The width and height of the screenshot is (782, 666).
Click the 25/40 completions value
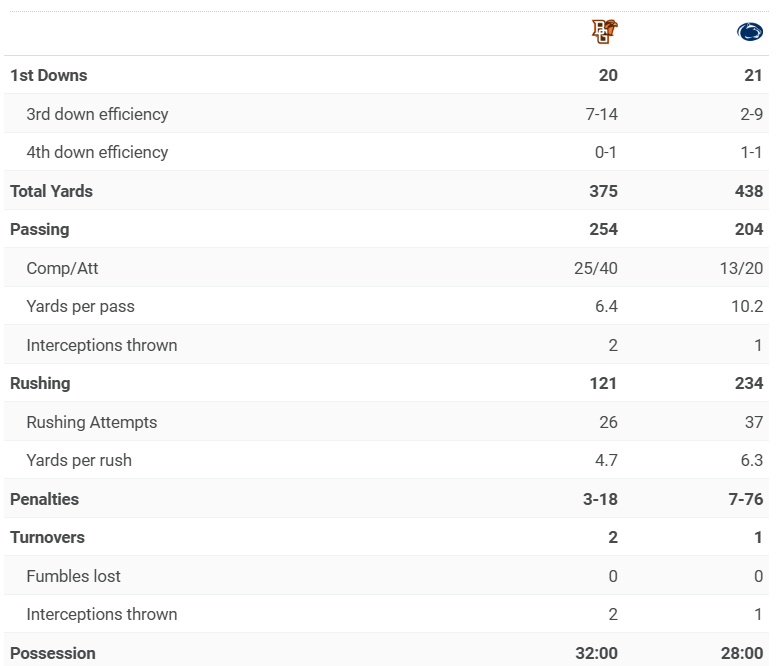598,268
